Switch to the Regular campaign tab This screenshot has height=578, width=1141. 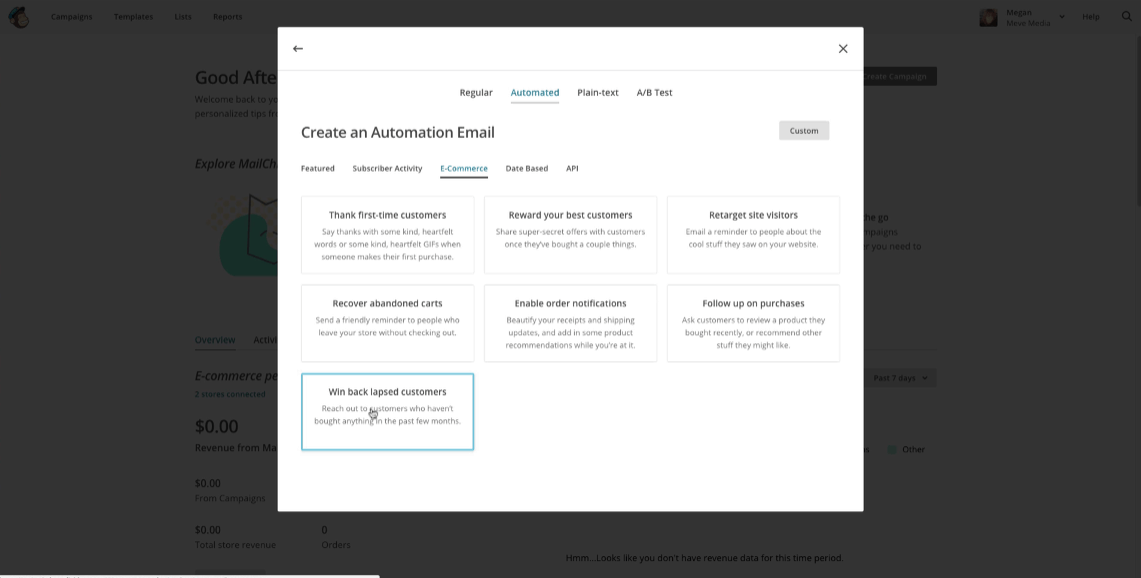tap(476, 92)
